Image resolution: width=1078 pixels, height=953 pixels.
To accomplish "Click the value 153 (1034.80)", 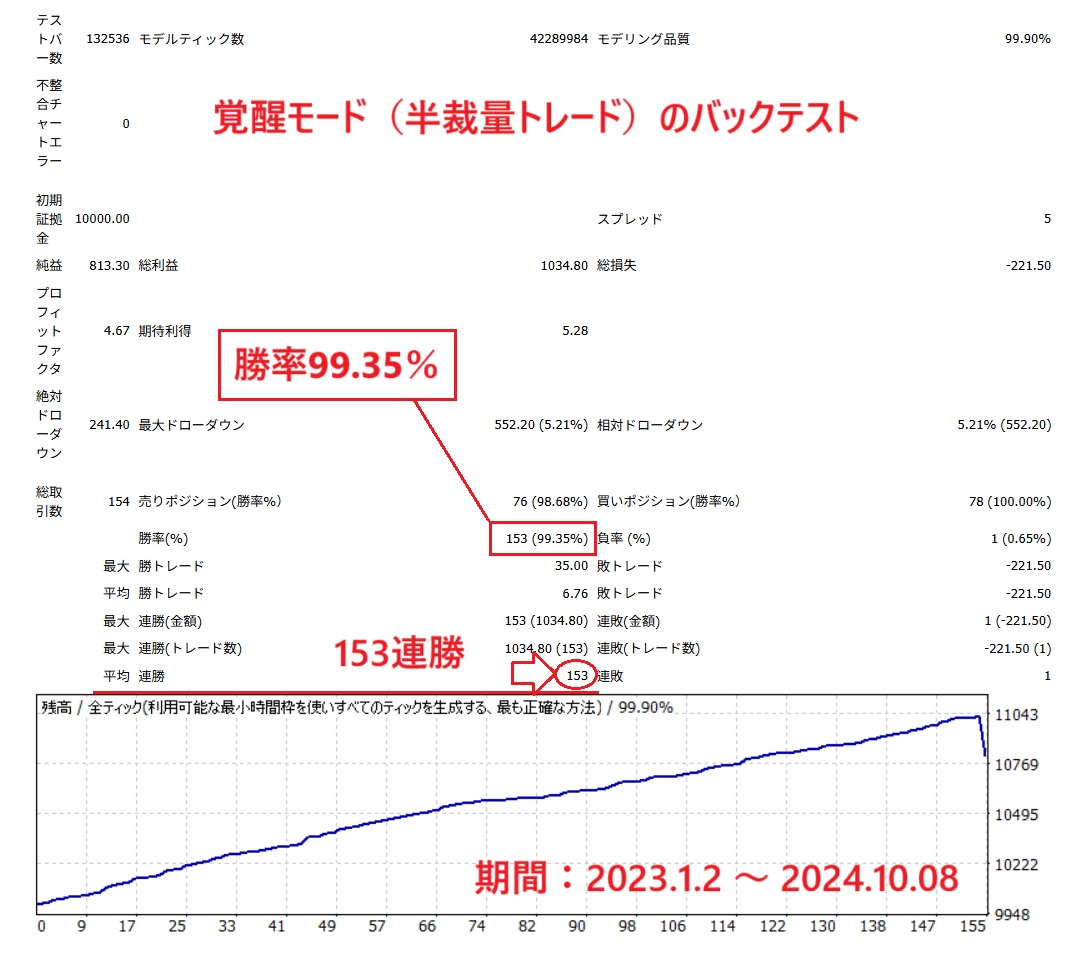I will coord(546,621).
